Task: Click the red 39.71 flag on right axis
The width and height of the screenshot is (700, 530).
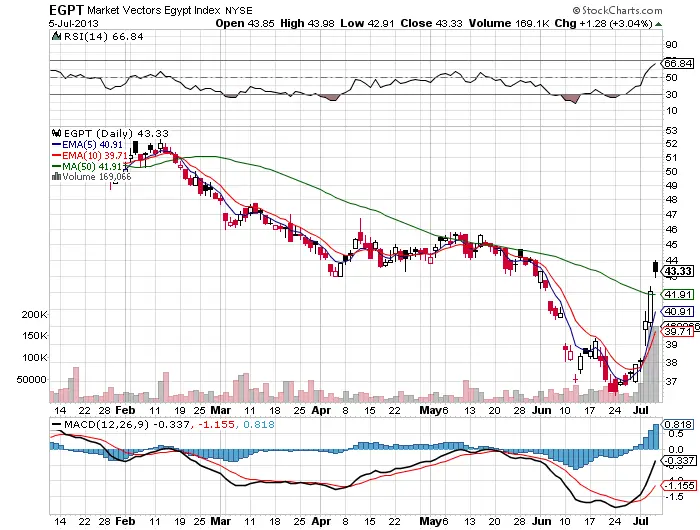Action: (x=678, y=331)
